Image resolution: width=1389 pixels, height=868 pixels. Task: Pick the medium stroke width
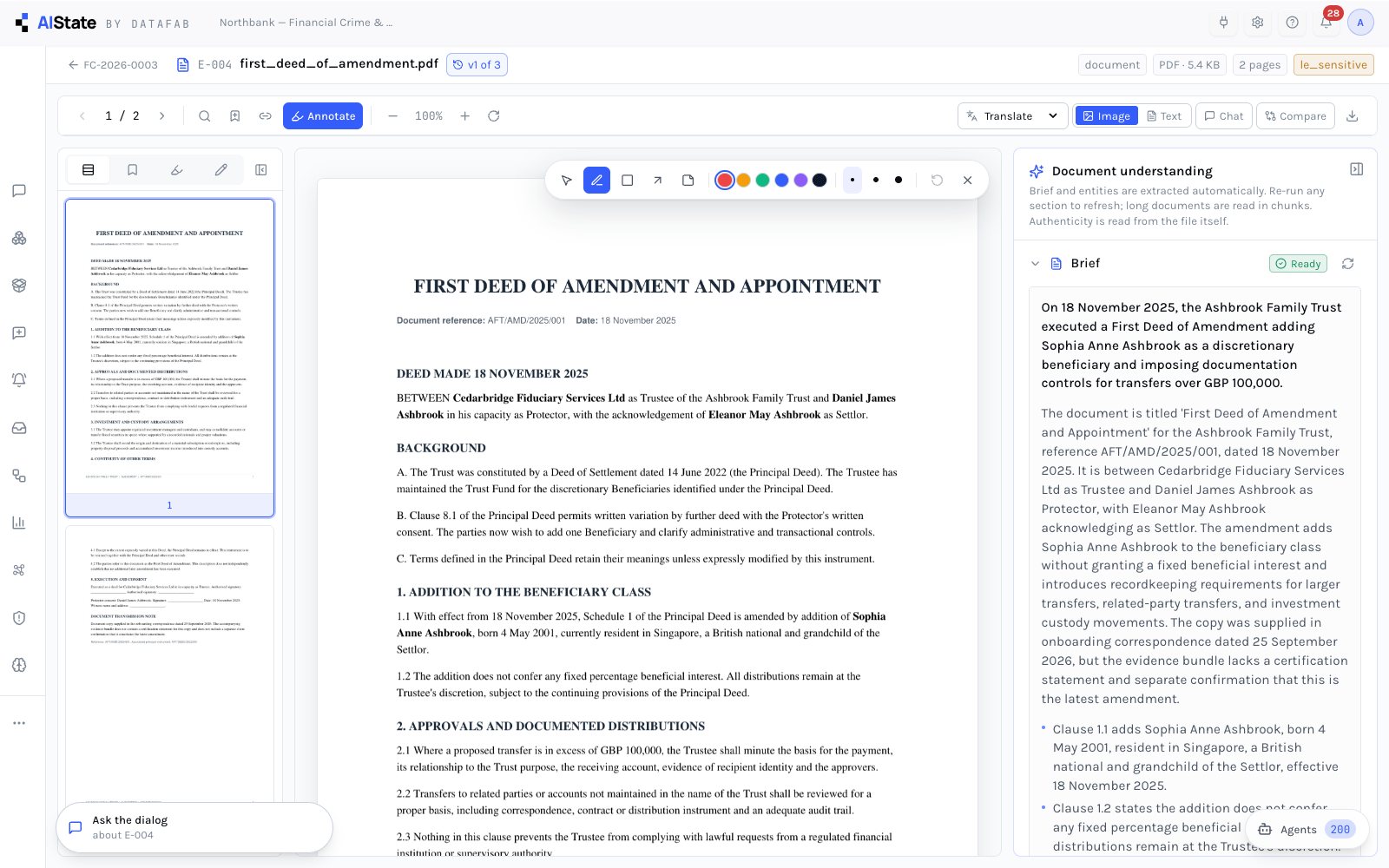[875, 180]
